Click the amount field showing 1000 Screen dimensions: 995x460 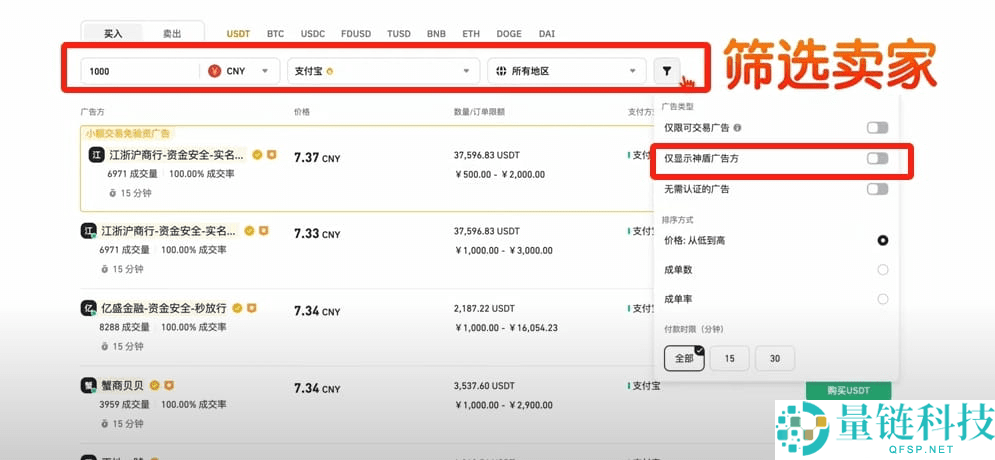coord(140,71)
